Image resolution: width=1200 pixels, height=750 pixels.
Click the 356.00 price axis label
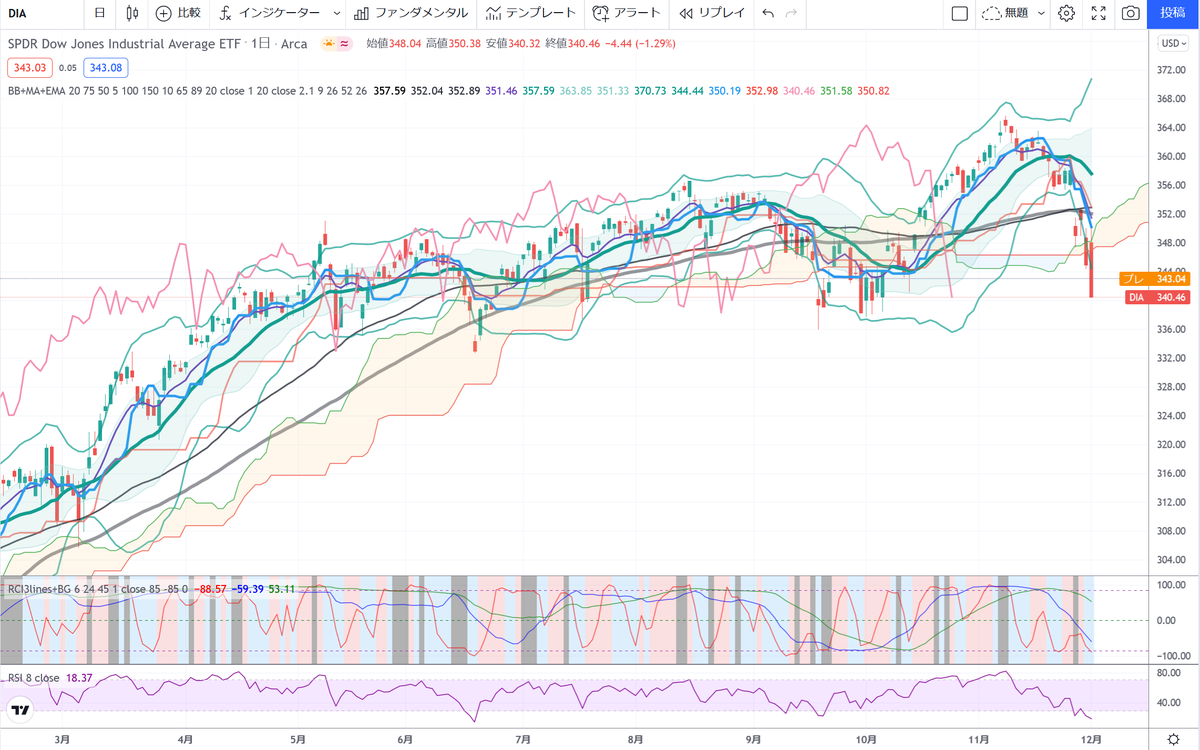pyautogui.click(x=1171, y=185)
